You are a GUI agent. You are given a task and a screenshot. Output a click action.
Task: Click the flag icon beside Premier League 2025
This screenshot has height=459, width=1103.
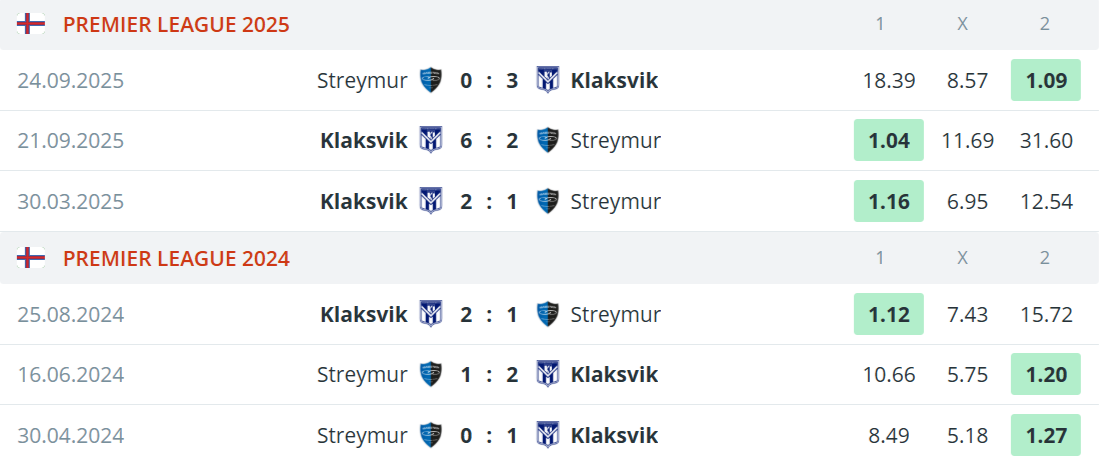(31, 24)
